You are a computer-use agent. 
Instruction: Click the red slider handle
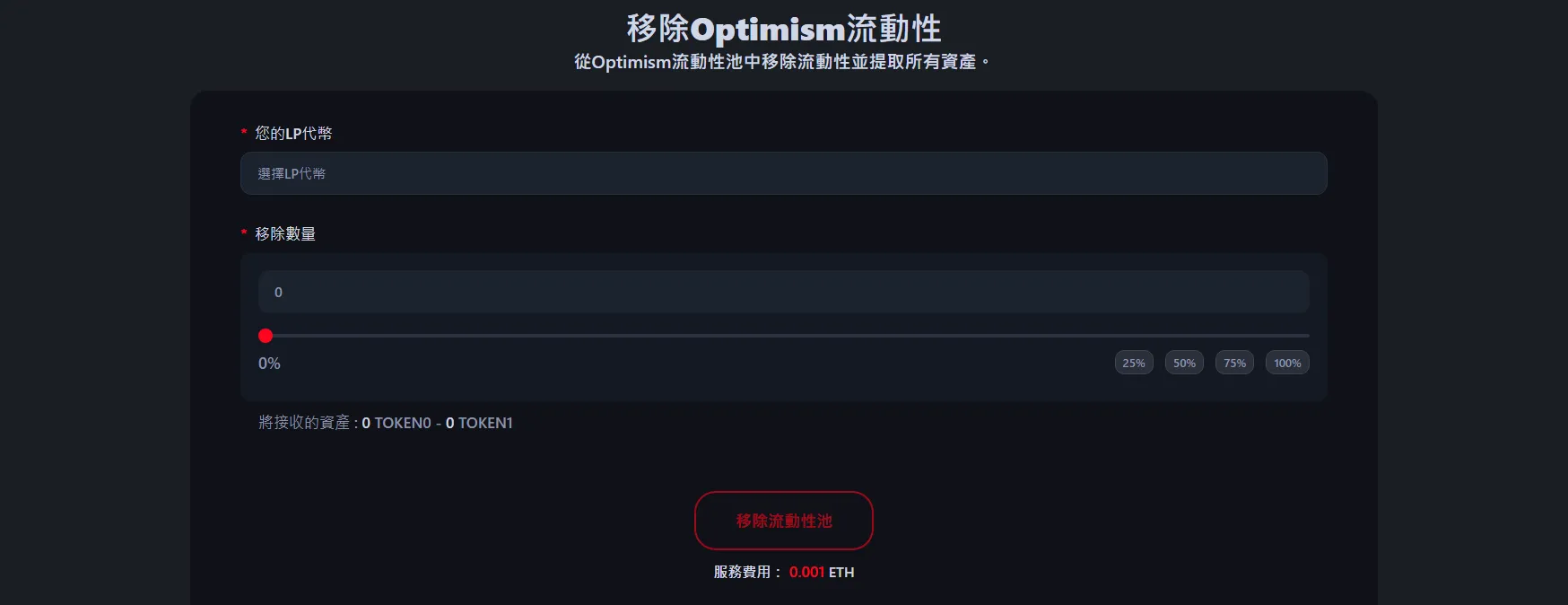click(x=266, y=336)
